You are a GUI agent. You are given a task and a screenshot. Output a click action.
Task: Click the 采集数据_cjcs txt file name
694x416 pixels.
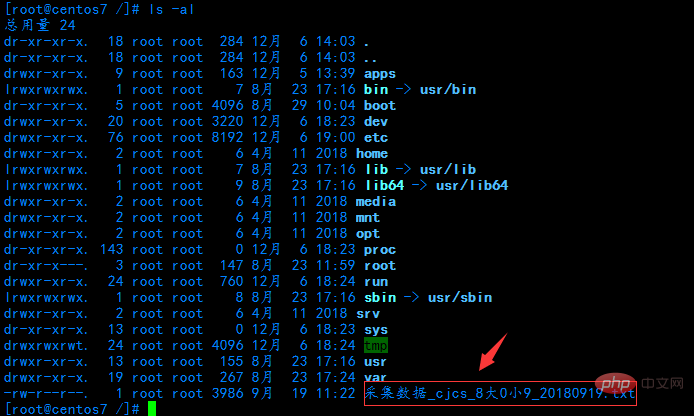[500, 393]
